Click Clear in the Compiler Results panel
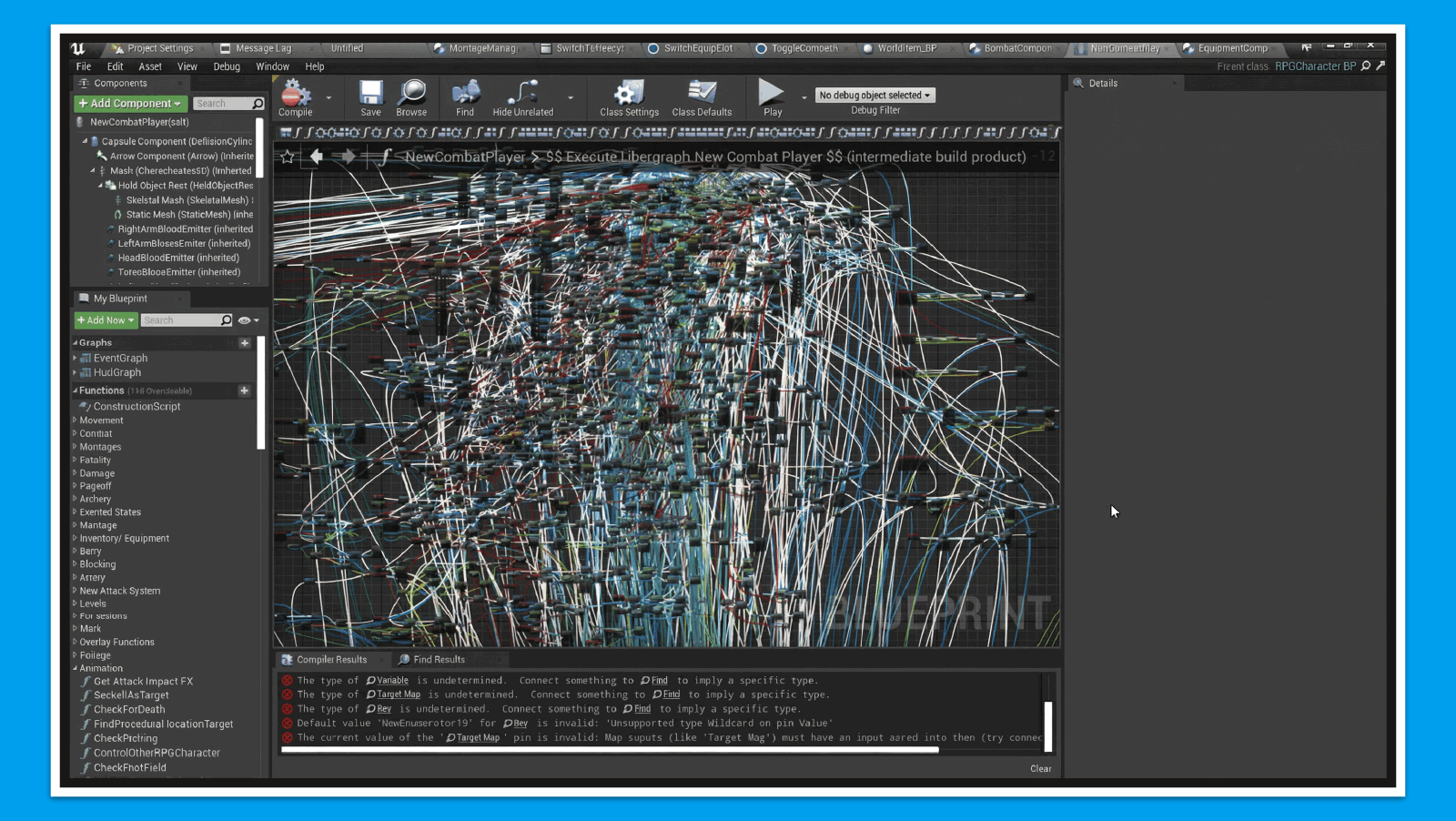Viewport: 1456px width, 821px height. point(1039,768)
